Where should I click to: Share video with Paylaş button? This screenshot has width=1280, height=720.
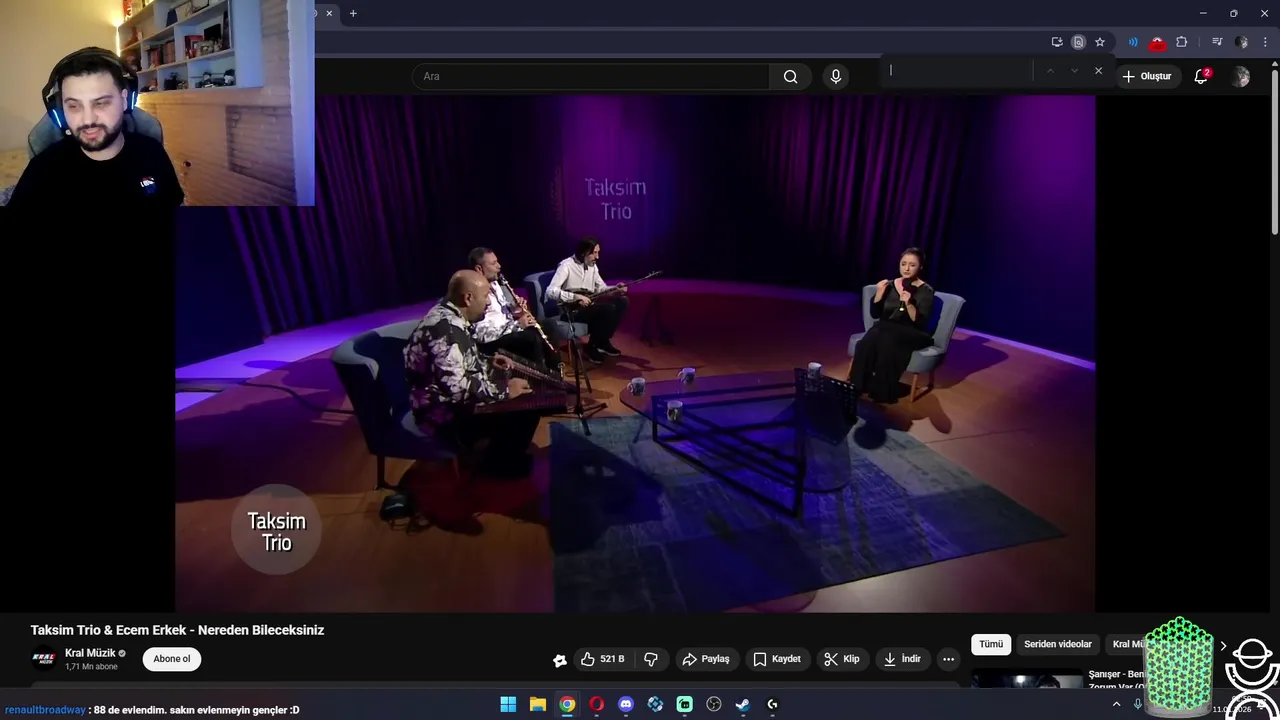pos(706,659)
